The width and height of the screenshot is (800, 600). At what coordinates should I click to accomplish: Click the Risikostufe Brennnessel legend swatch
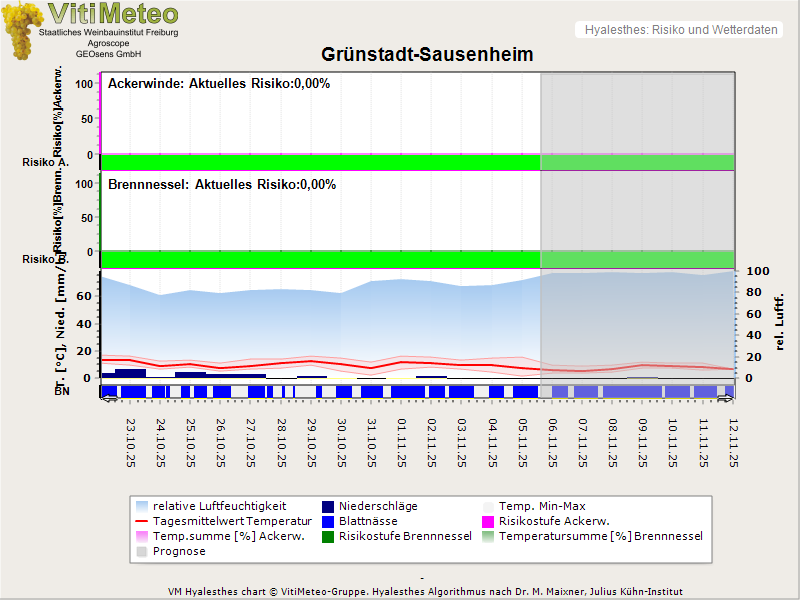click(x=328, y=537)
